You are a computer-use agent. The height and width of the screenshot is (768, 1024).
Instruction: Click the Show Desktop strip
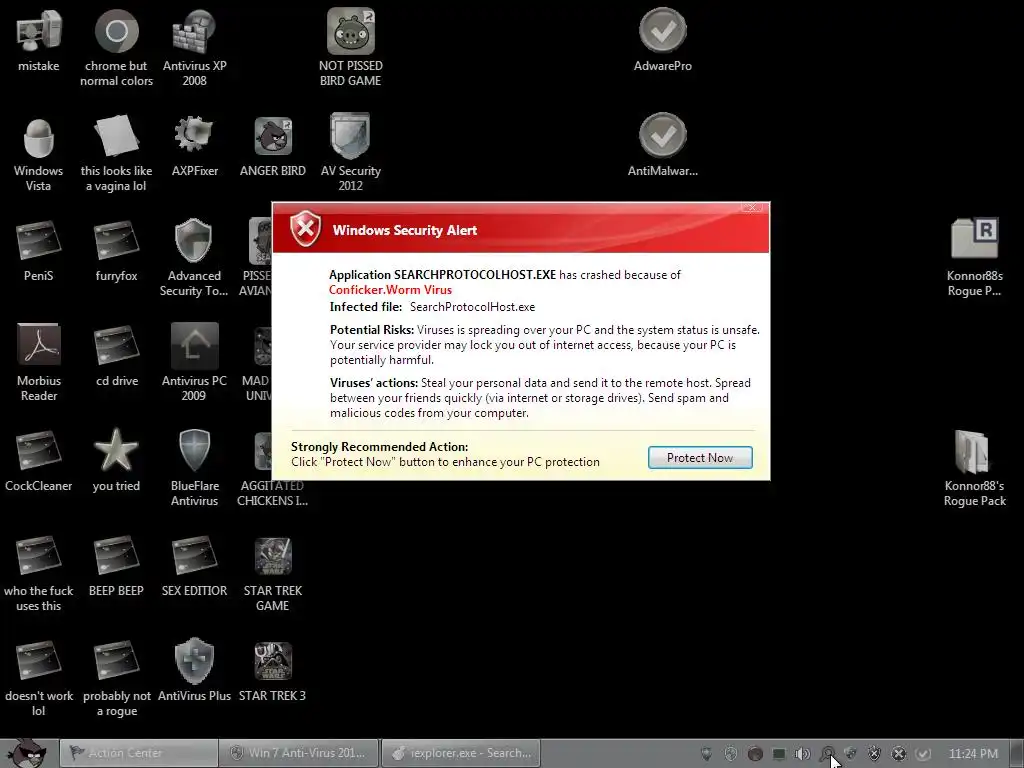click(x=1016, y=754)
